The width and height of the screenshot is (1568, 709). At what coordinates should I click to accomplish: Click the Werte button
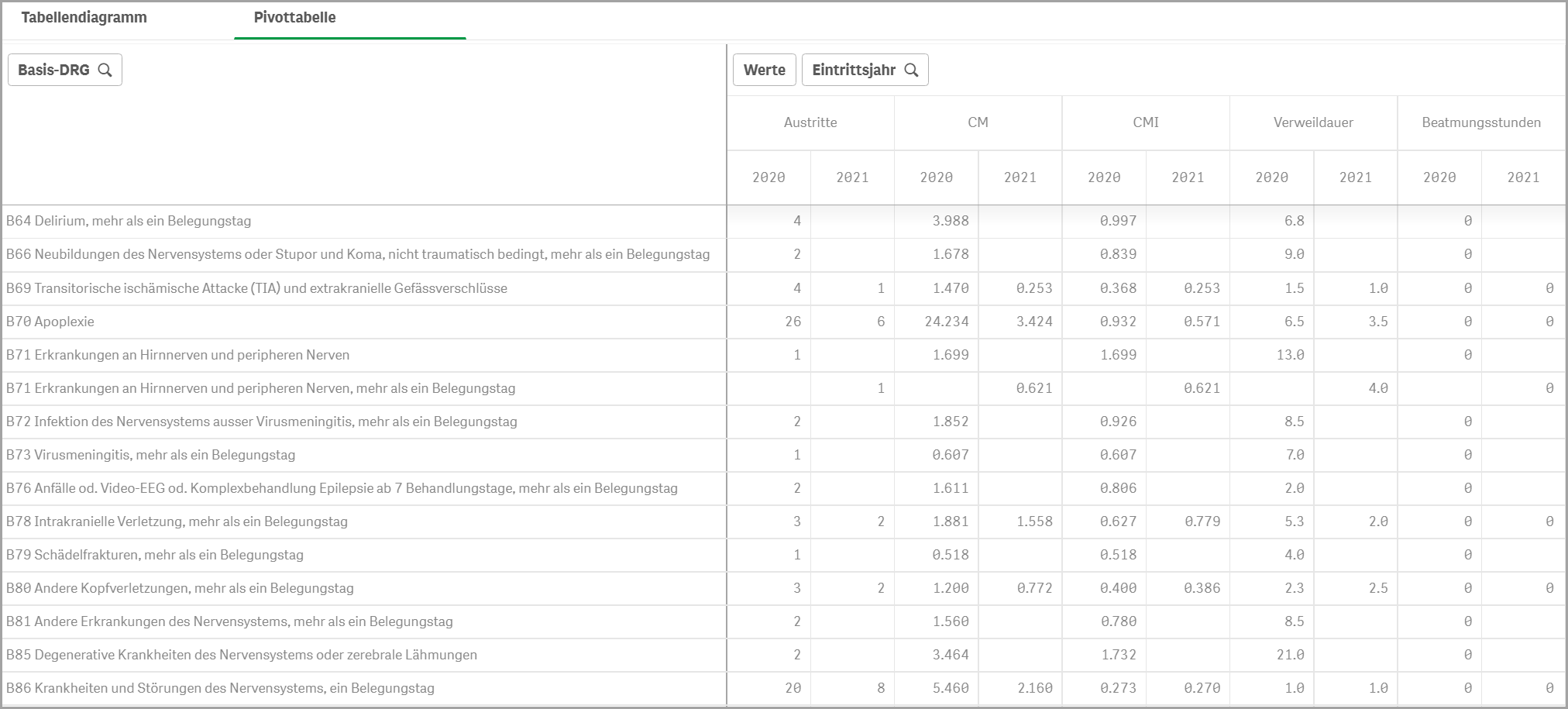pos(764,70)
